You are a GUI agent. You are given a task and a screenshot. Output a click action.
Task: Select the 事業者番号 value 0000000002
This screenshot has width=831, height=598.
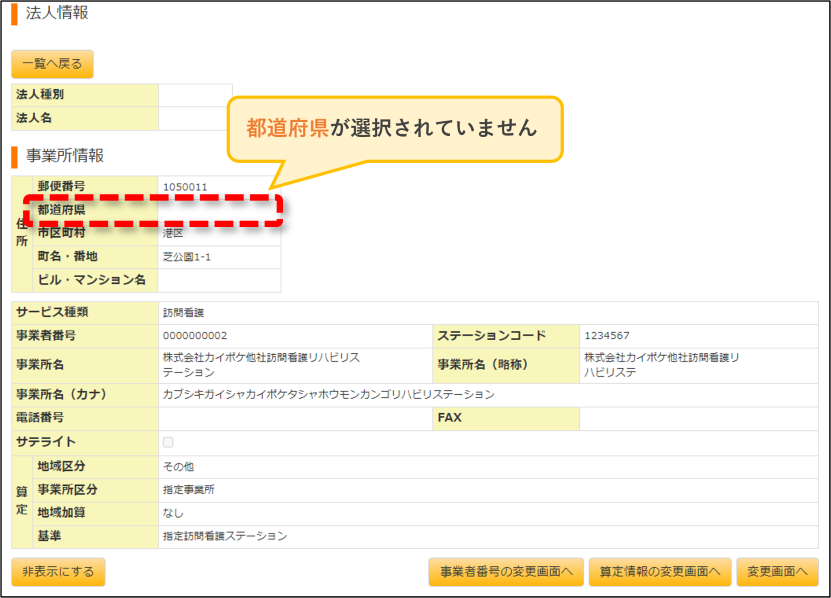tap(195, 336)
